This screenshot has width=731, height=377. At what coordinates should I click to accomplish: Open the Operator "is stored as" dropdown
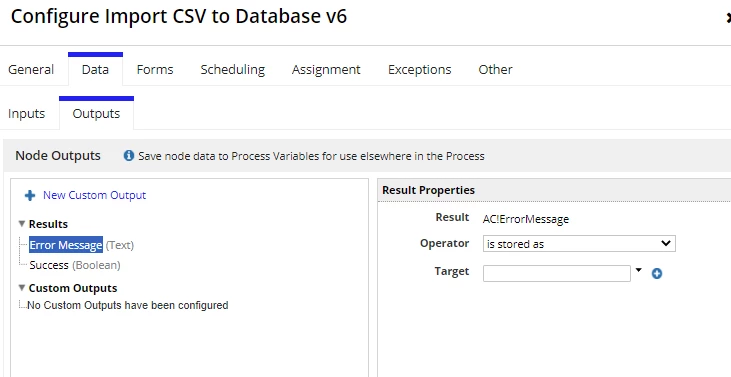(x=579, y=244)
